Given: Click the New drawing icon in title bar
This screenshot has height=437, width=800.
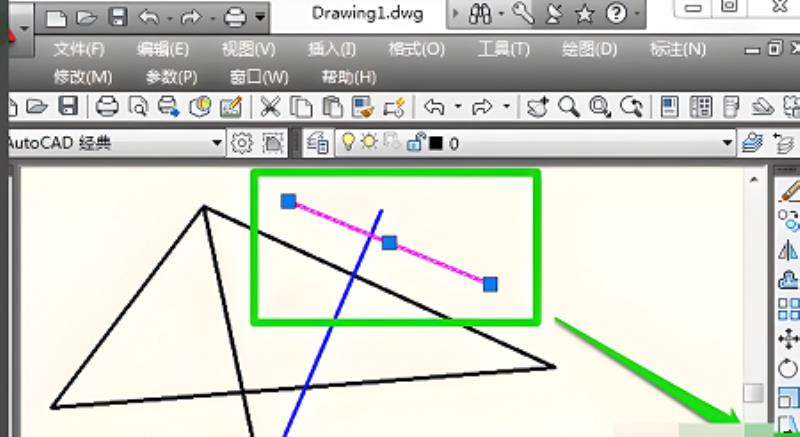Looking at the screenshot, I should coord(57,18).
